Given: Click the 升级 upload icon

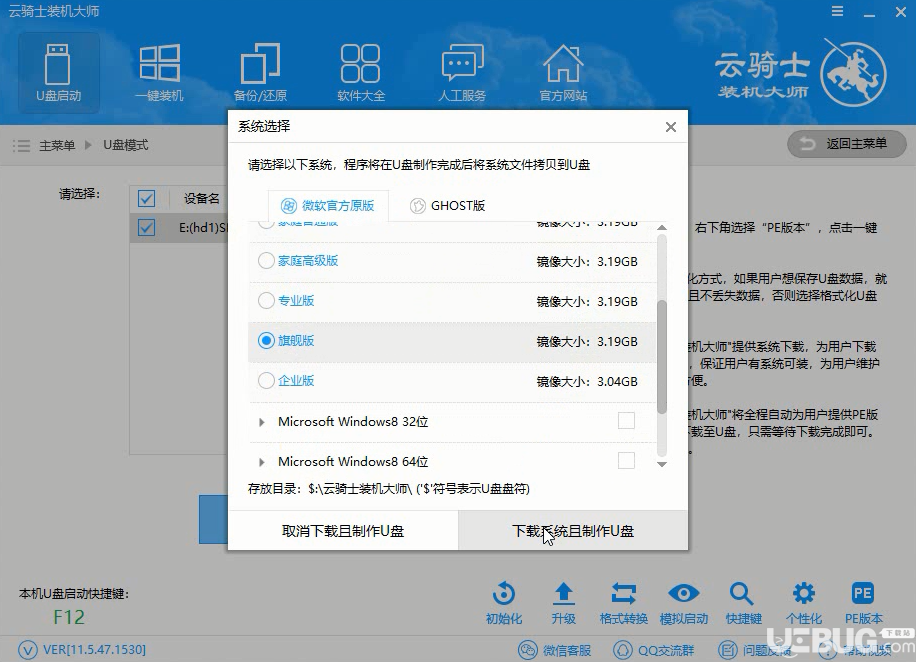Looking at the screenshot, I should click(x=564, y=594).
